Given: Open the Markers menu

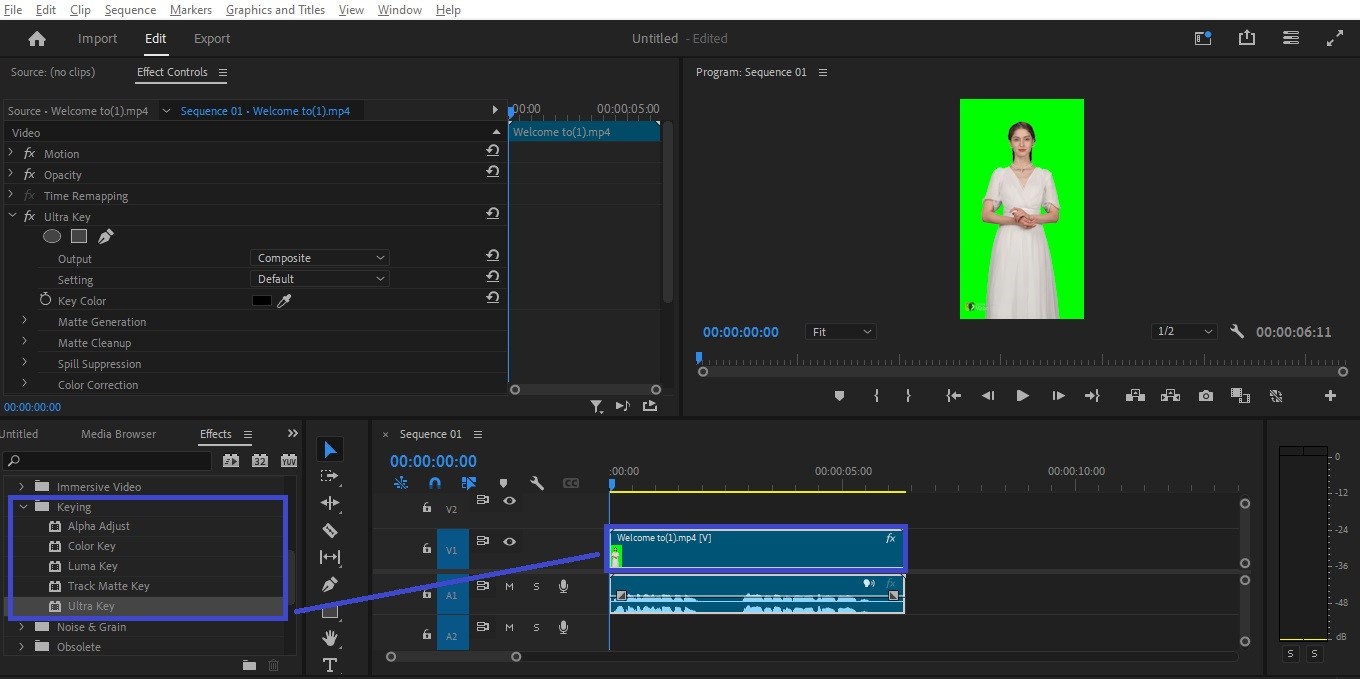Looking at the screenshot, I should [x=191, y=9].
